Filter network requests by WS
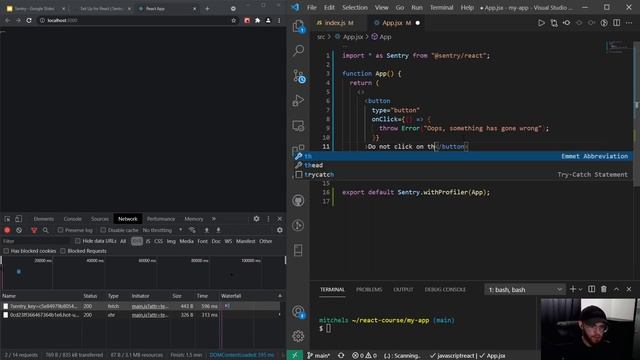This screenshot has height=360, width=640. 228,241
